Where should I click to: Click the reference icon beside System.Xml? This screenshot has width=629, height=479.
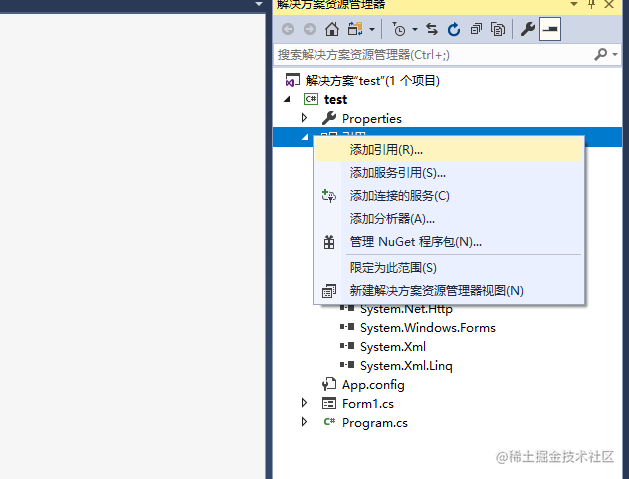[x=347, y=346]
